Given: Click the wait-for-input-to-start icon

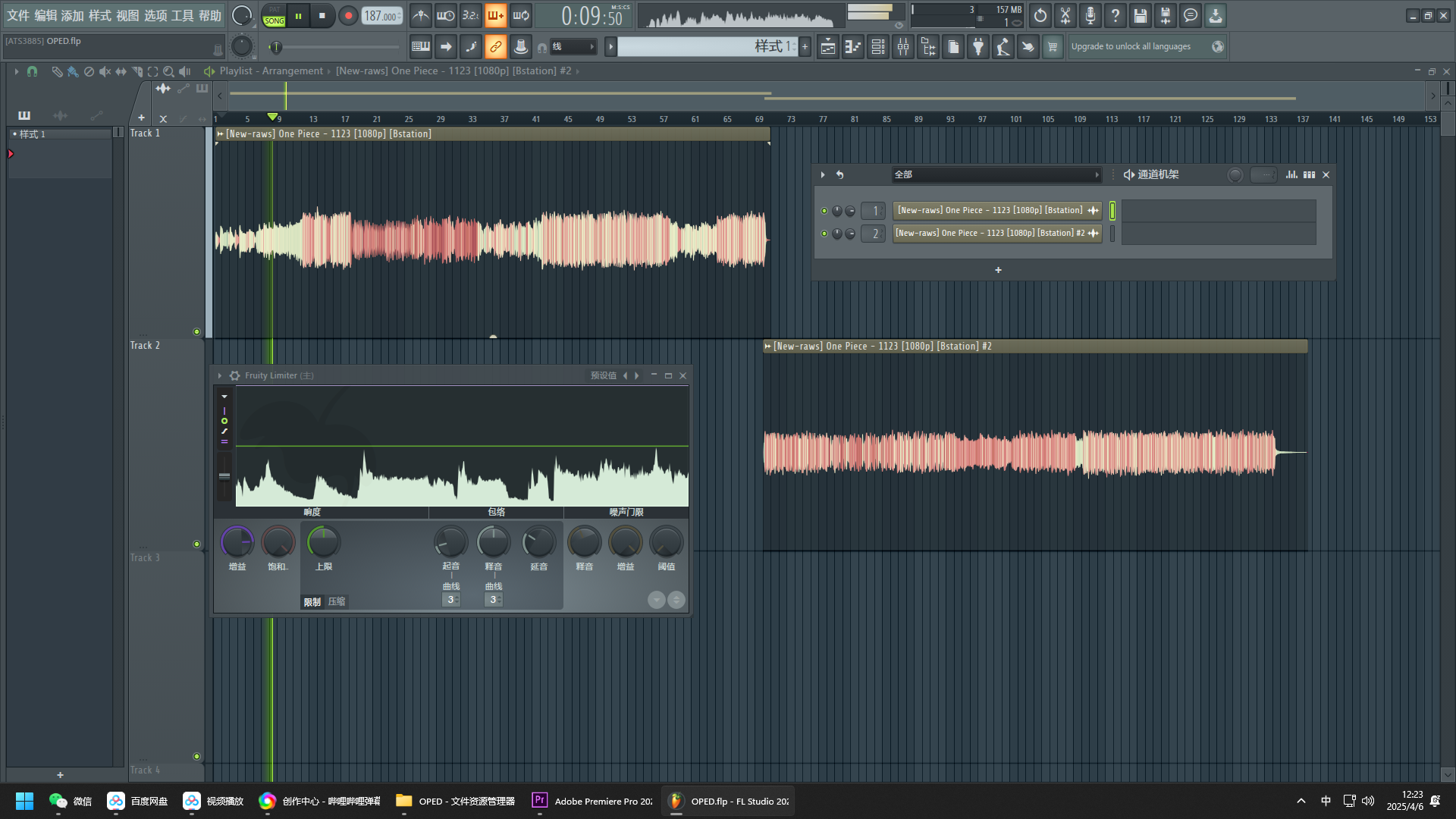Looking at the screenshot, I should click(x=446, y=15).
